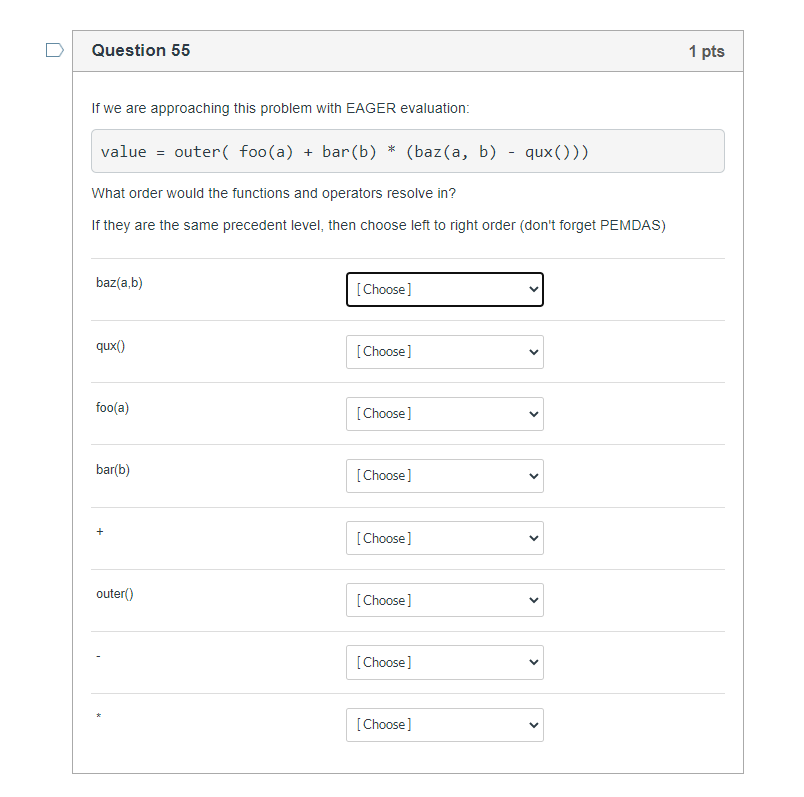Select the qux() row label
This screenshot has width=804, height=797.
(110, 346)
